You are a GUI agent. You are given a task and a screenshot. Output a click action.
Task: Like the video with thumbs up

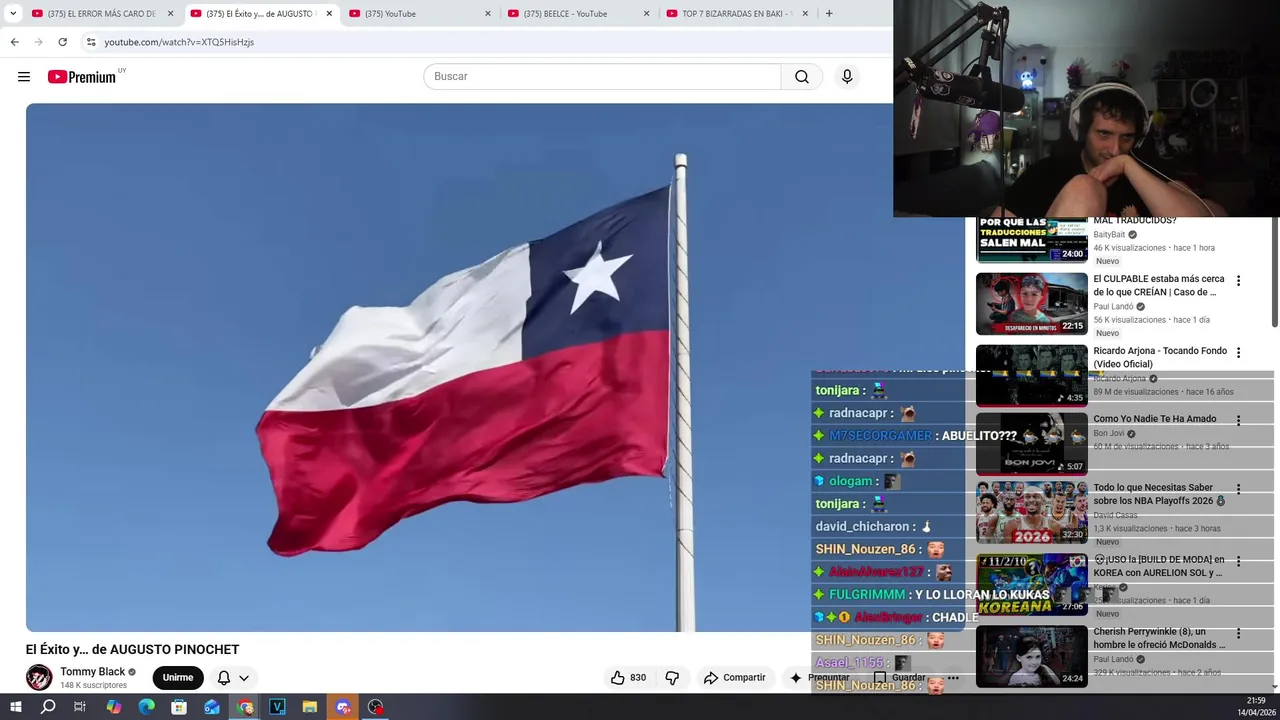coord(628,678)
